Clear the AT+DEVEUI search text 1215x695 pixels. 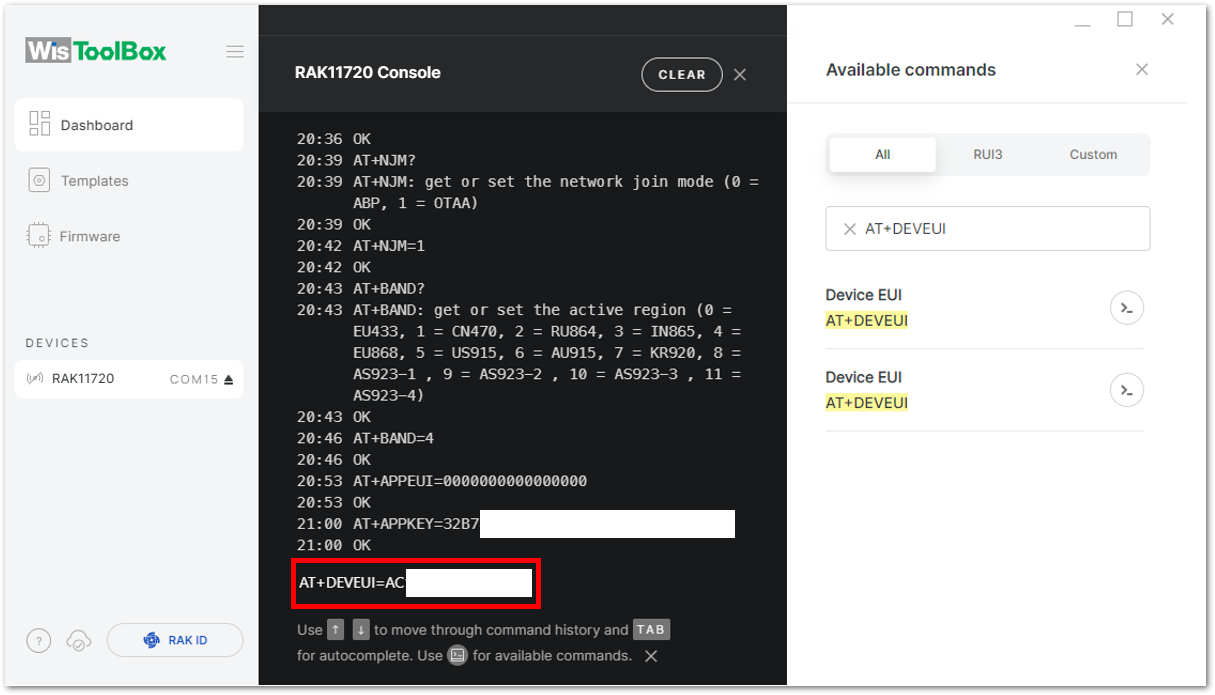pyautogui.click(x=850, y=229)
